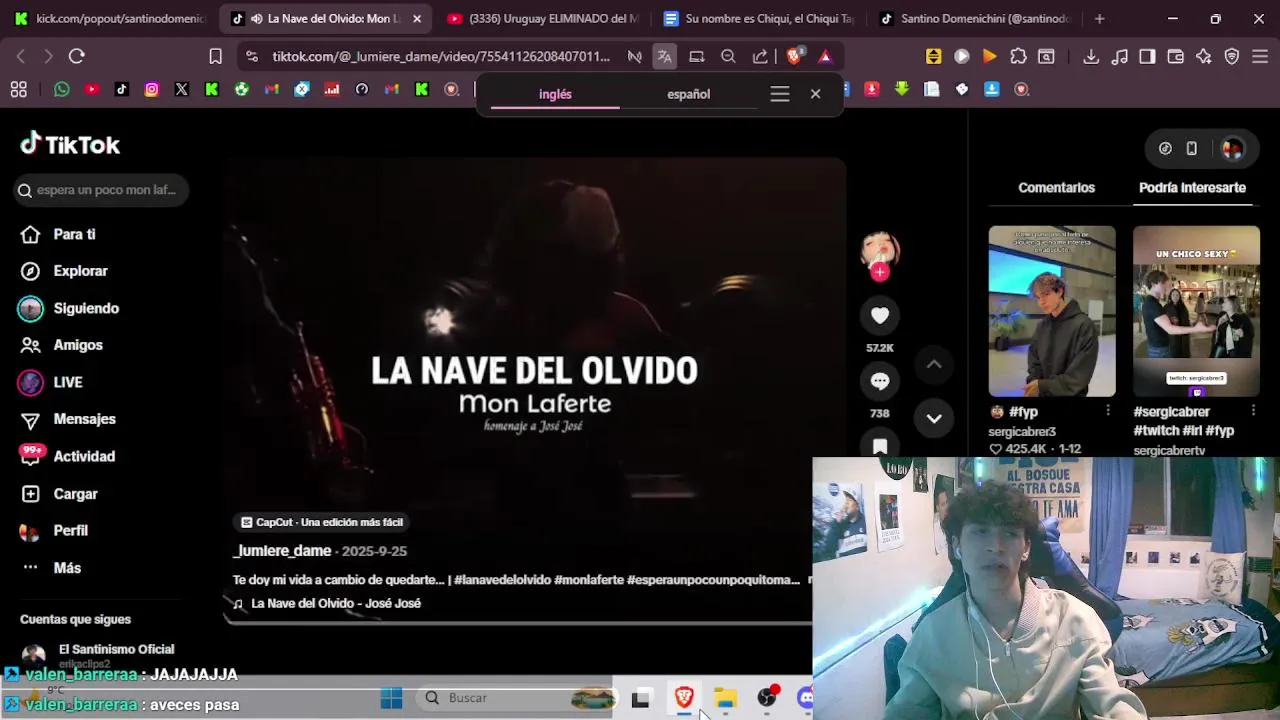Switch to the Su nombre es Chiqui document tab
This screenshot has width=1280, height=720.
[x=758, y=18]
